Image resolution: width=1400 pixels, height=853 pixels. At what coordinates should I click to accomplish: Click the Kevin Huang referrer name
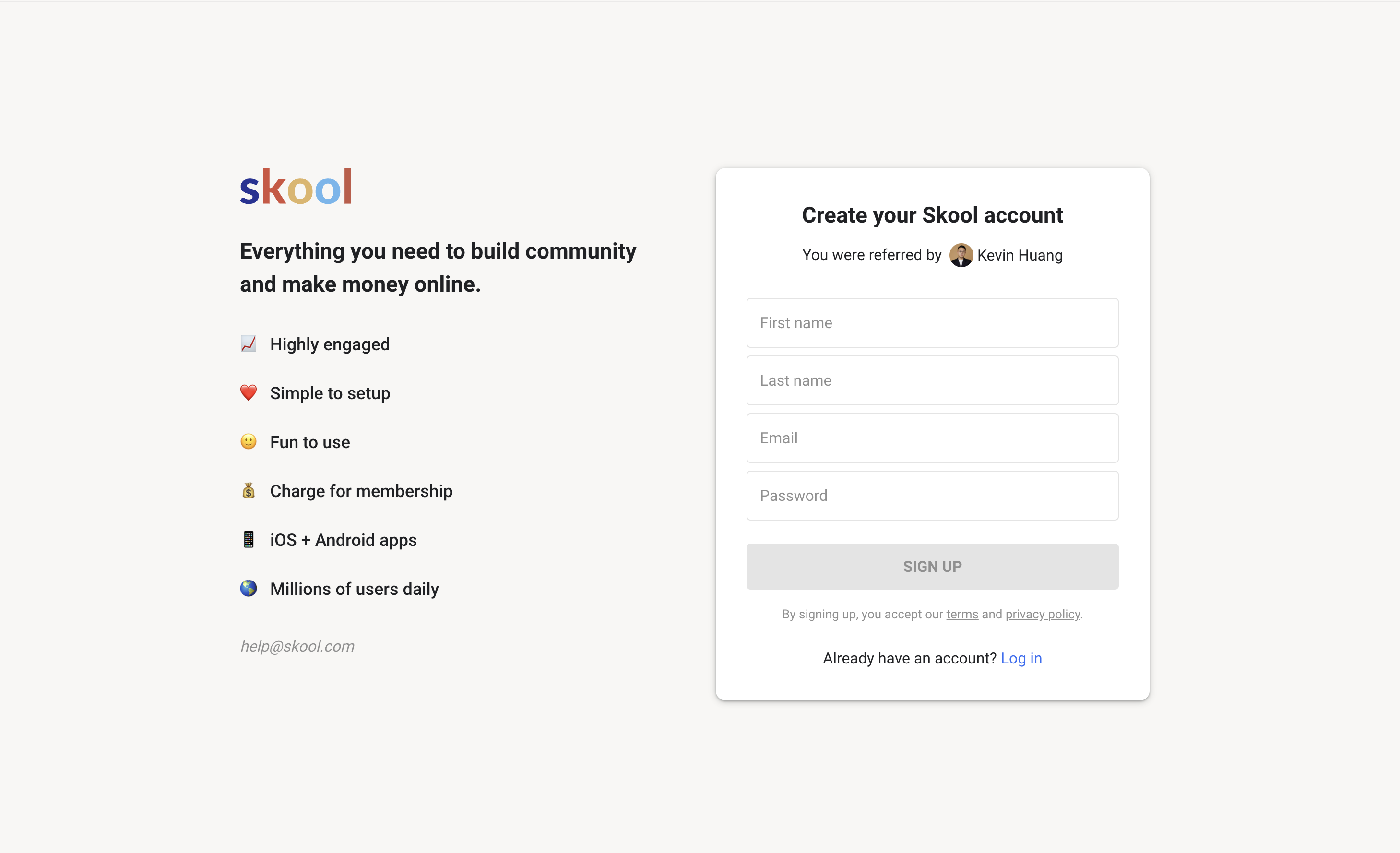pyautogui.click(x=1020, y=255)
